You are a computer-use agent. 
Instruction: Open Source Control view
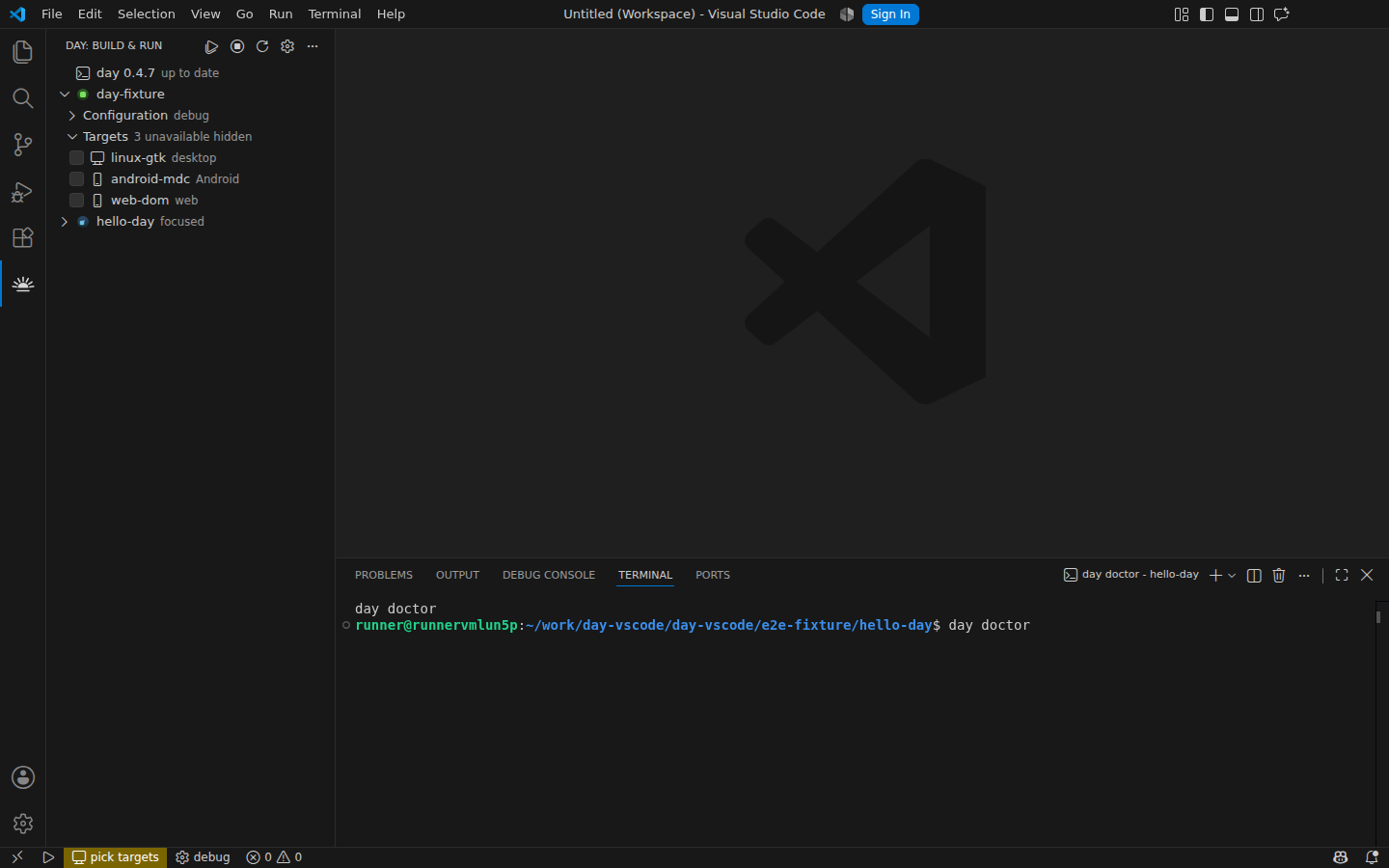(x=22, y=145)
